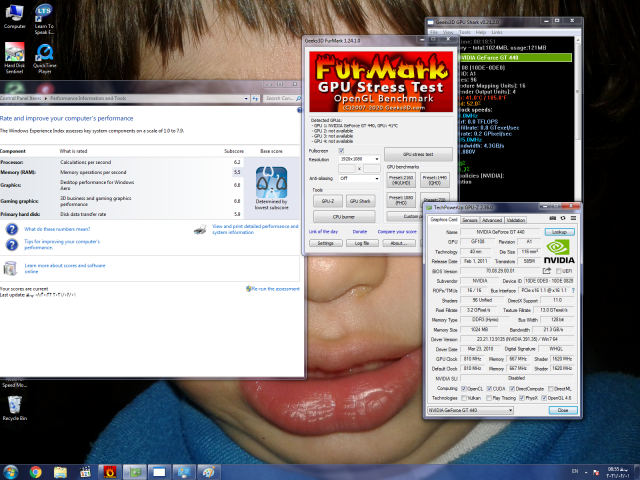Click the Lookup button in GPU-Z
The height and width of the screenshot is (480, 640).
(559, 231)
